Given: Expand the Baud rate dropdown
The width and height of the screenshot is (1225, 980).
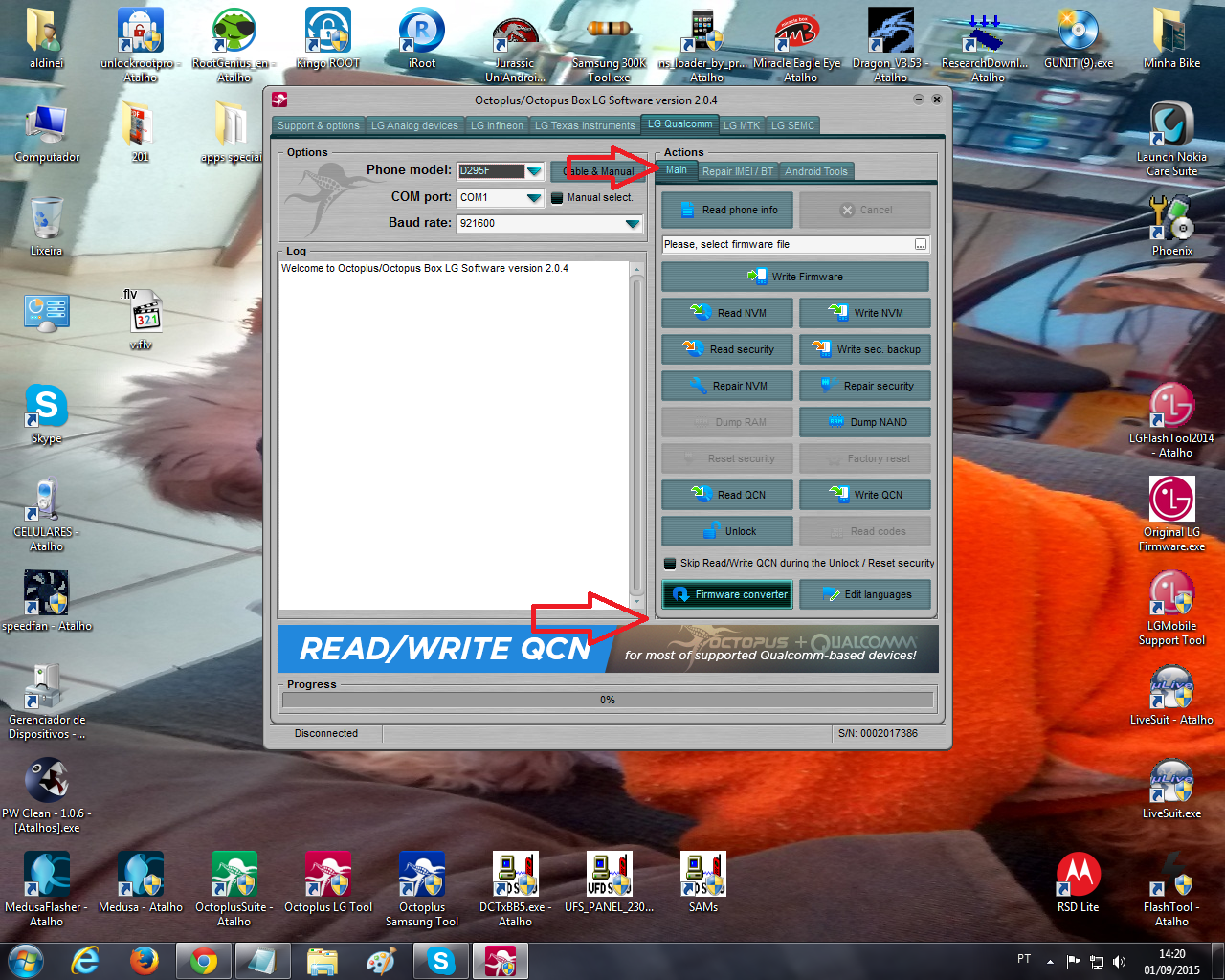Looking at the screenshot, I should [632, 224].
